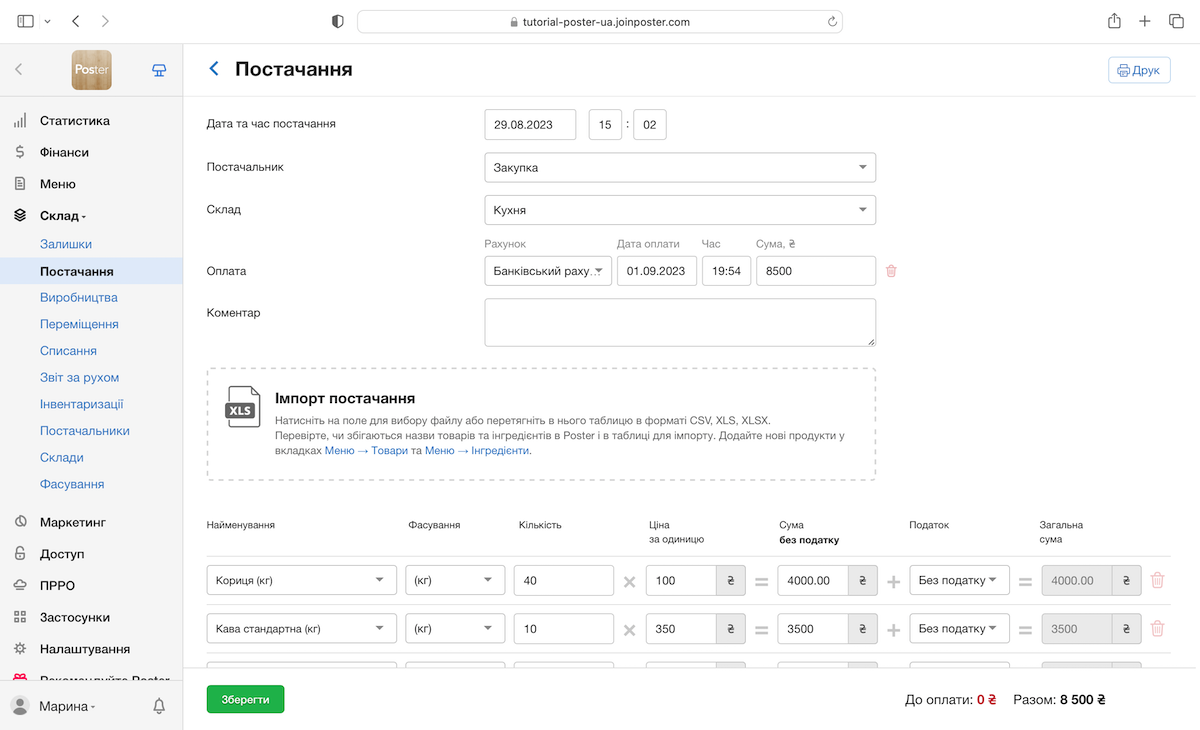This screenshot has height=730, width=1200.
Task: Click the supply minutes field 02
Action: coord(650,125)
